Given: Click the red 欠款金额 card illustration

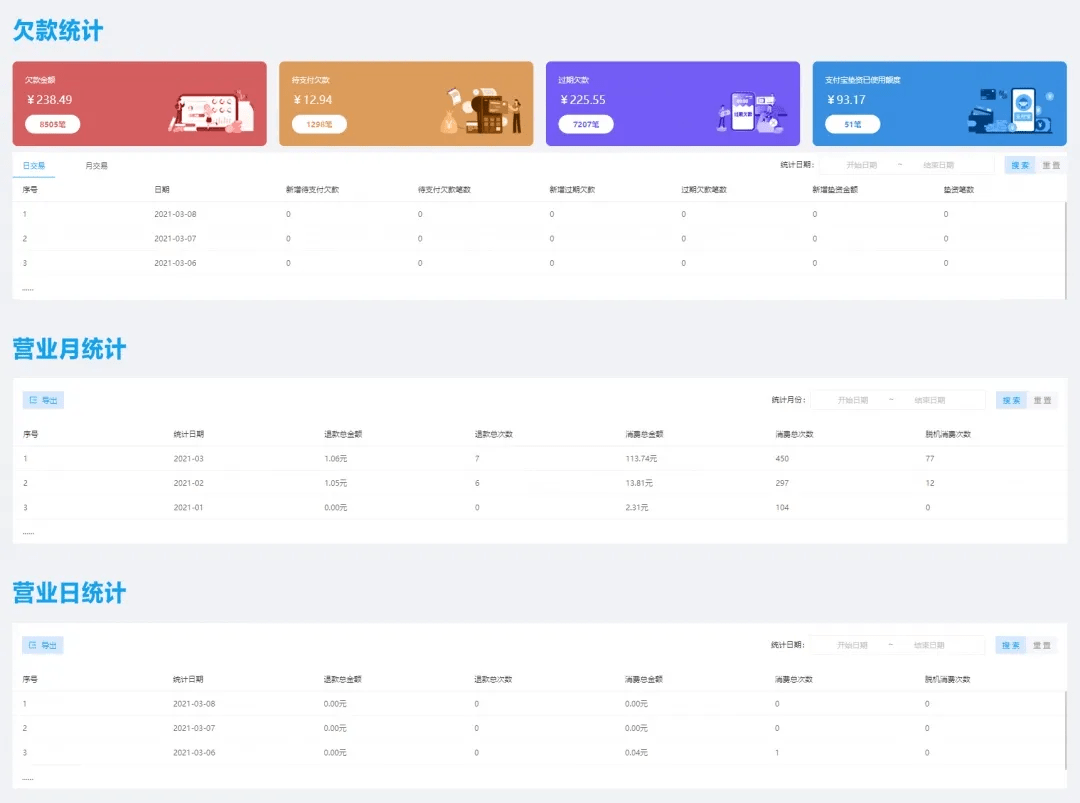Looking at the screenshot, I should pos(211,112).
